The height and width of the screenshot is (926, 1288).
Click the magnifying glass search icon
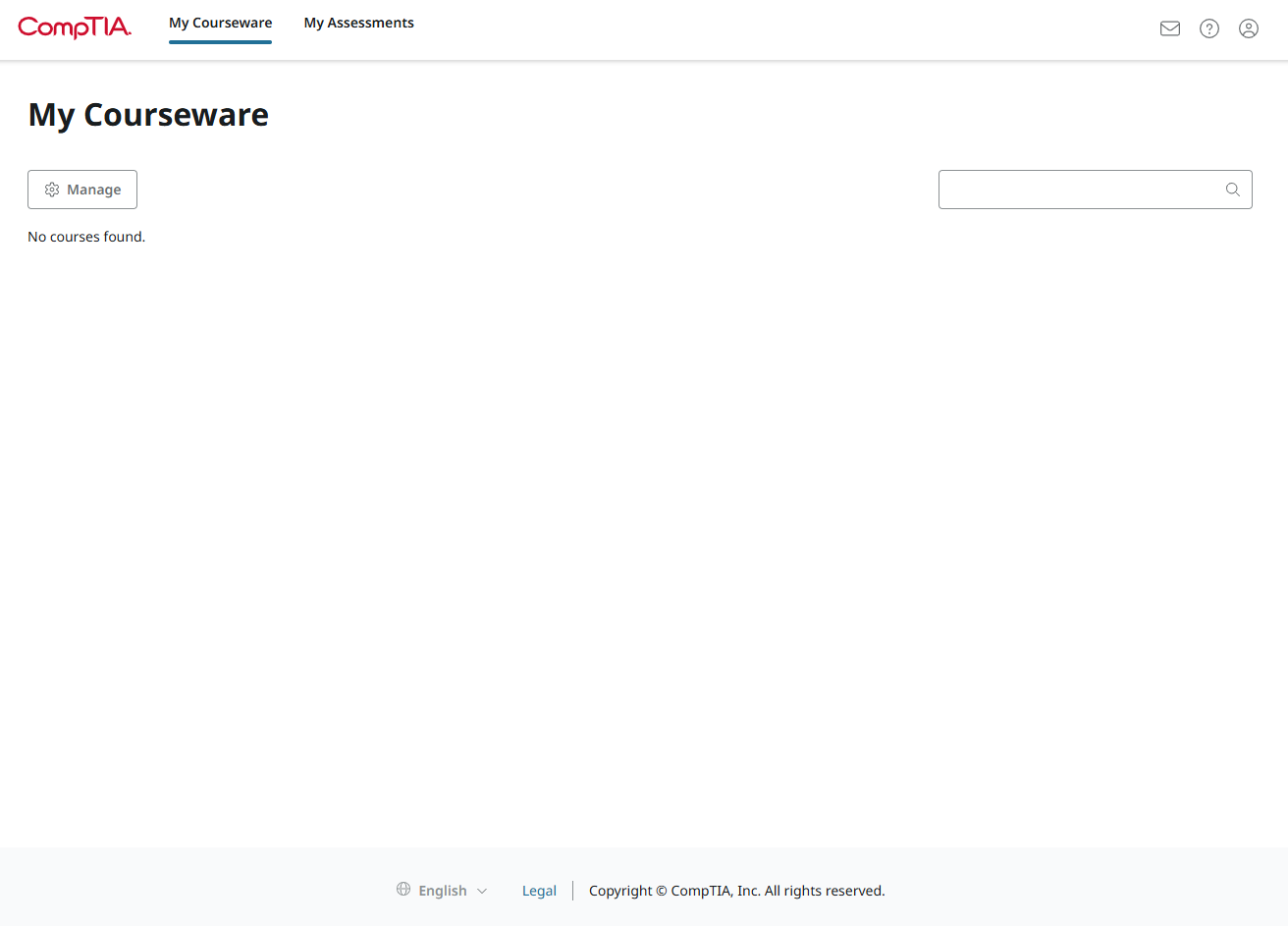click(x=1232, y=190)
